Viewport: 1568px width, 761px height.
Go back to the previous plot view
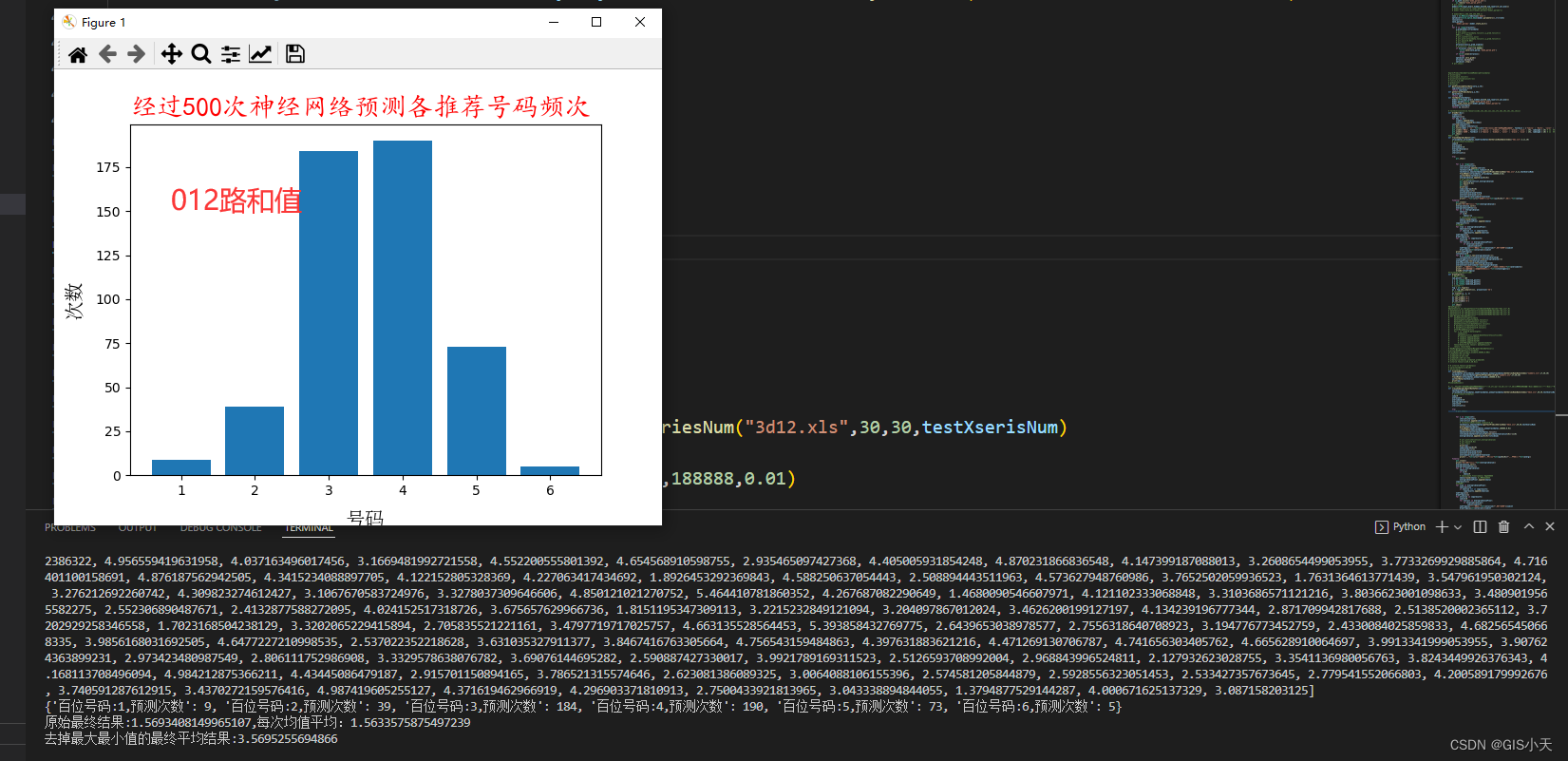[107, 54]
